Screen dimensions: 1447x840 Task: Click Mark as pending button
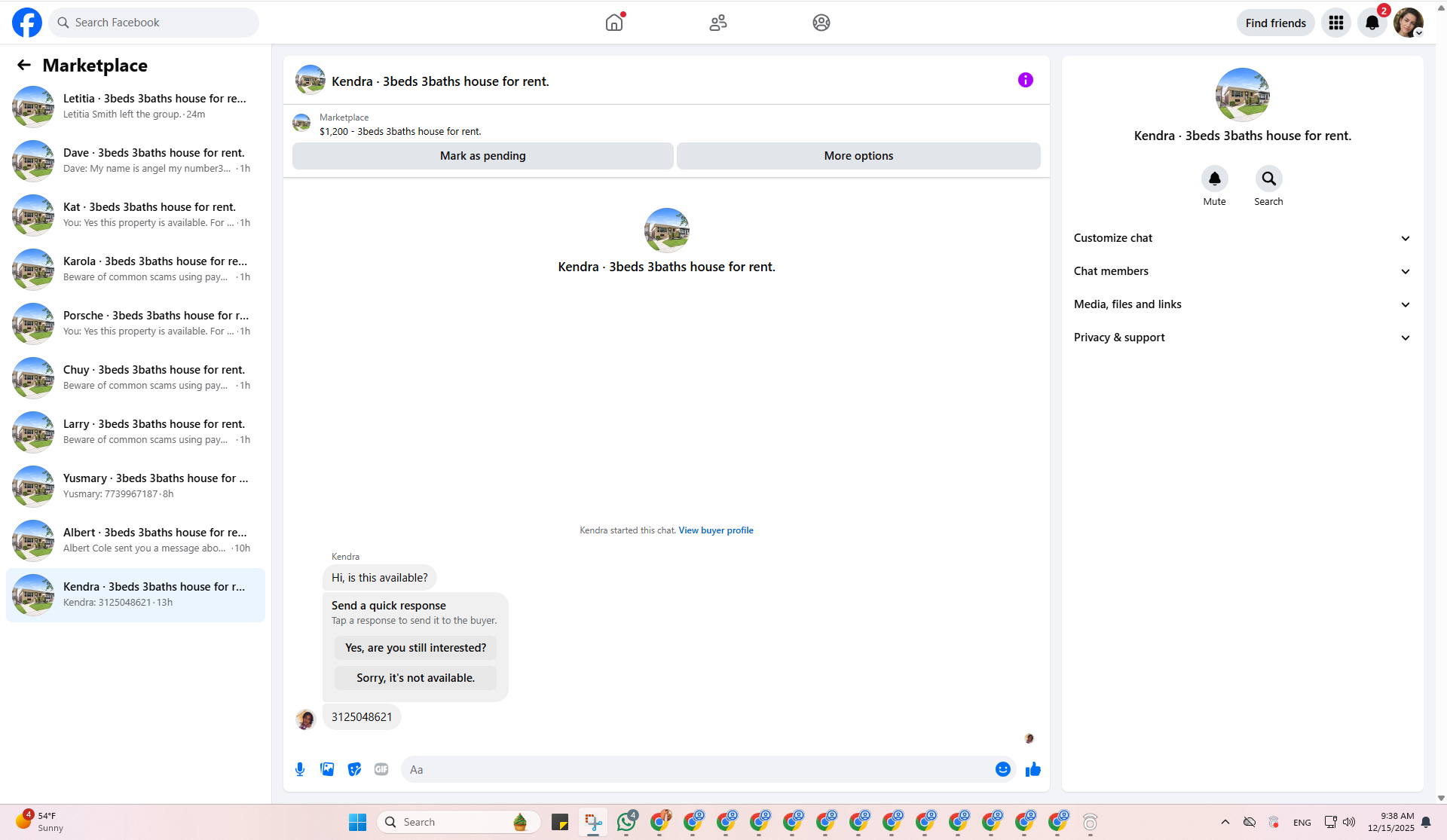pyautogui.click(x=483, y=156)
